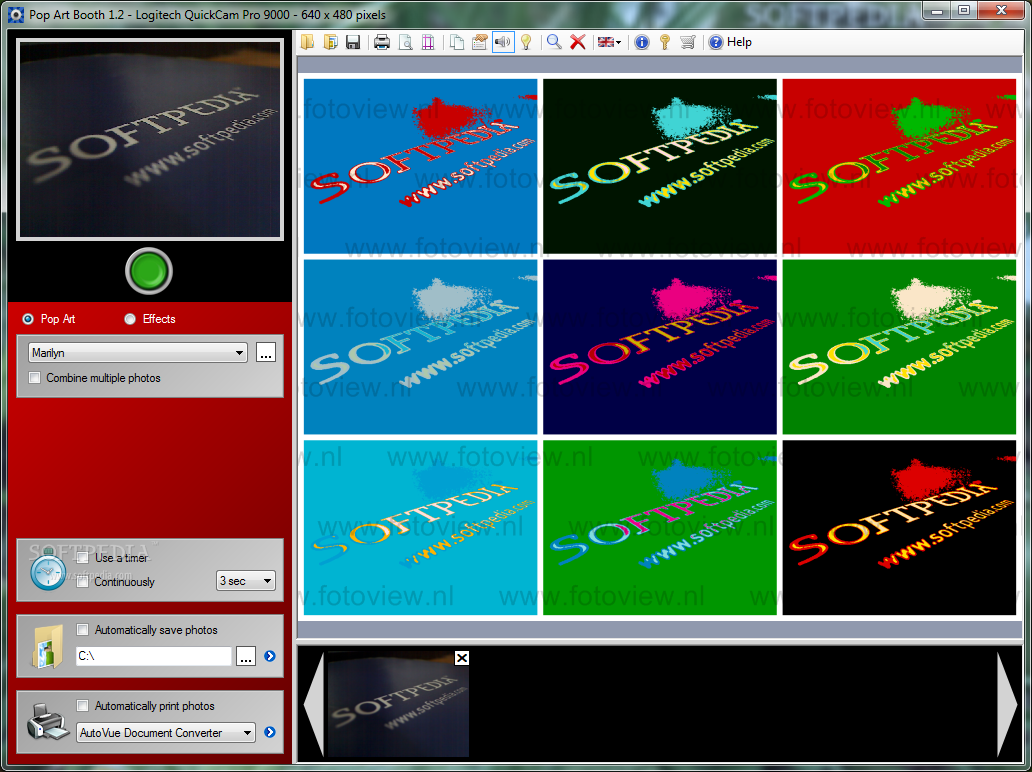Enable the Use a timer checkbox
Viewport: 1032px width, 772px height.
point(83,558)
